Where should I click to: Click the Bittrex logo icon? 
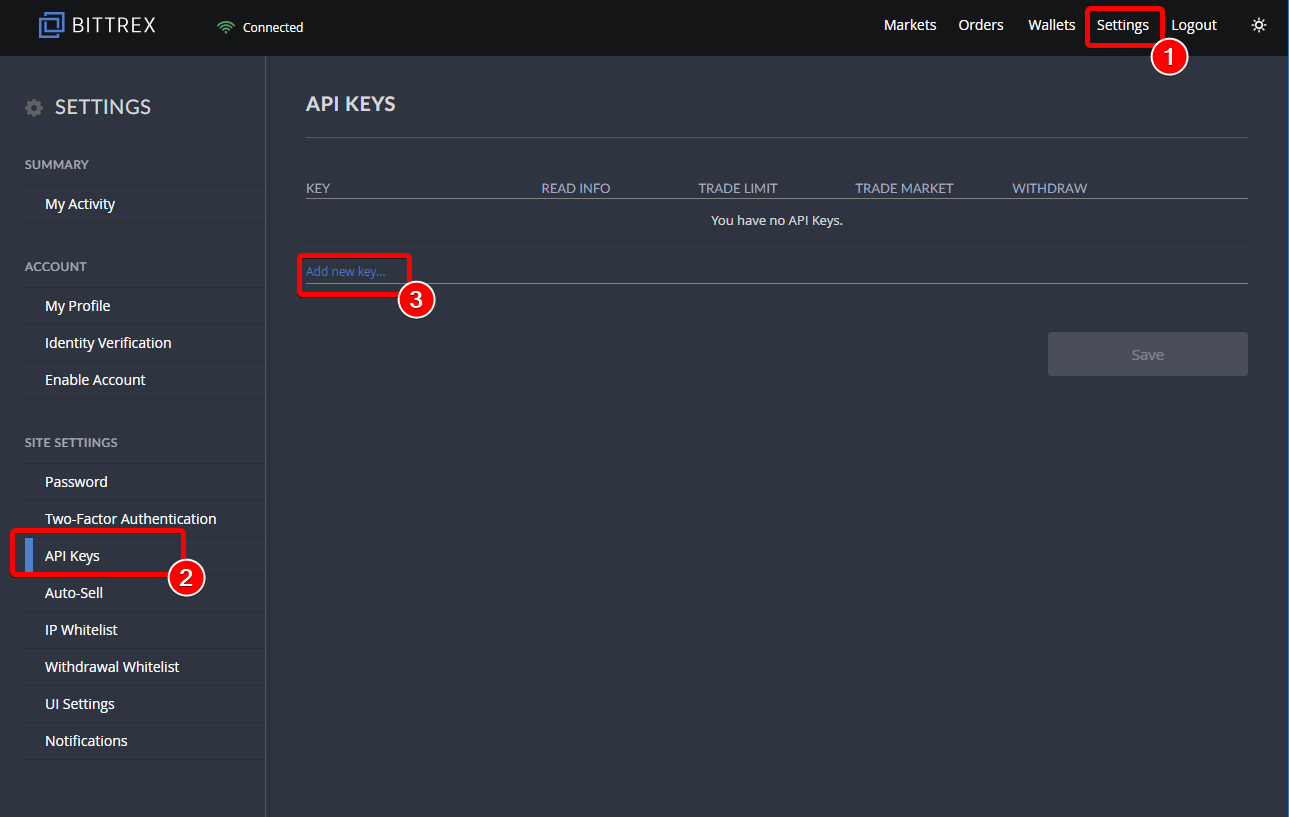52,25
